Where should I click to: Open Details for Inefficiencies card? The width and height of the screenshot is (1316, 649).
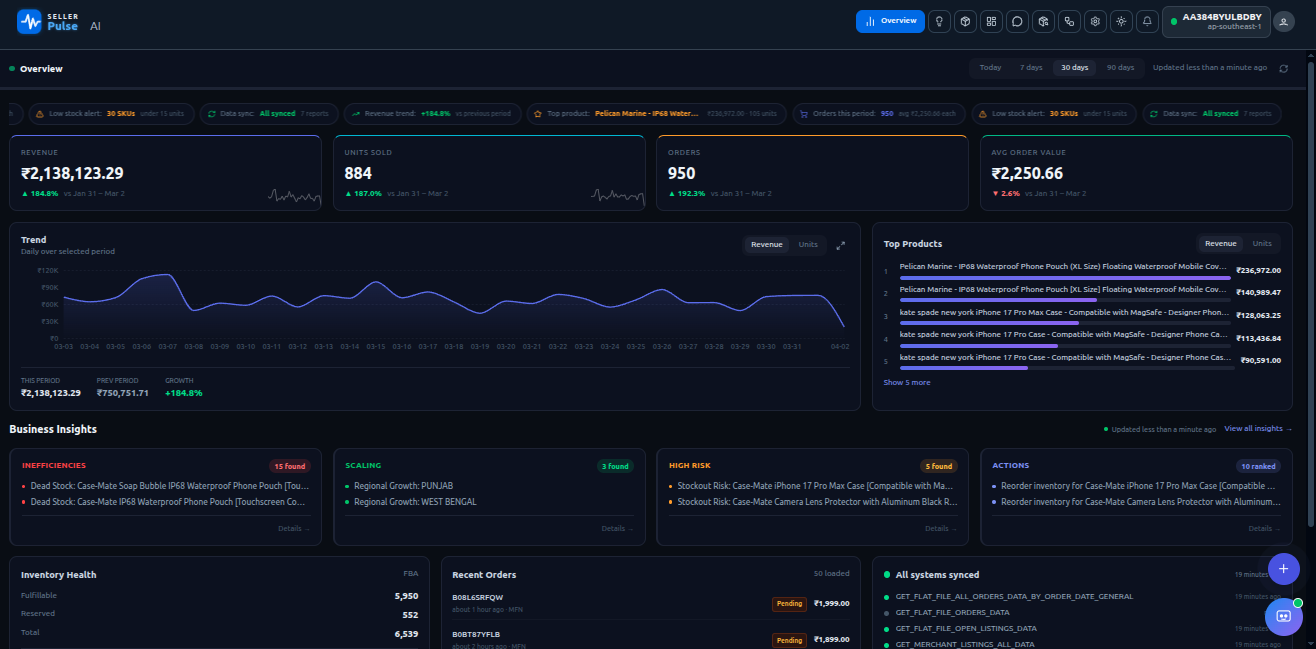pos(294,529)
